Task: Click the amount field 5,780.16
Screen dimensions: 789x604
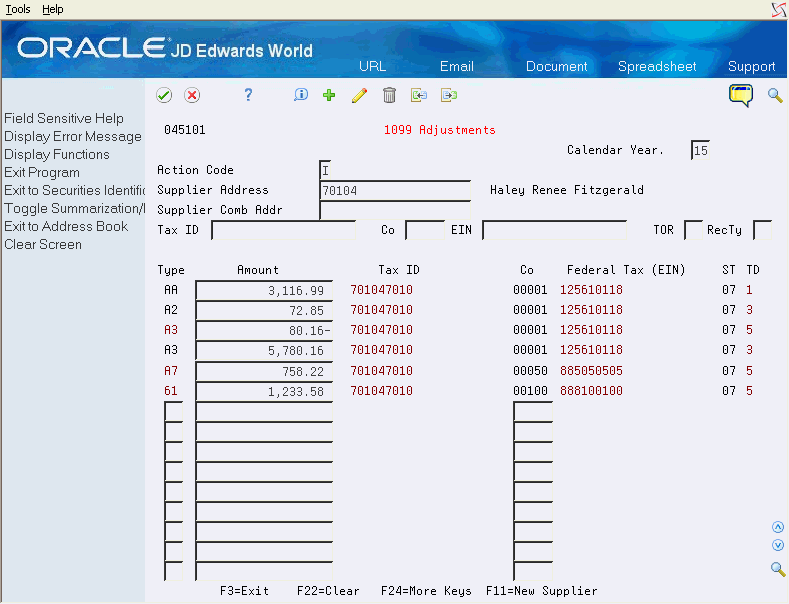Action: click(264, 351)
